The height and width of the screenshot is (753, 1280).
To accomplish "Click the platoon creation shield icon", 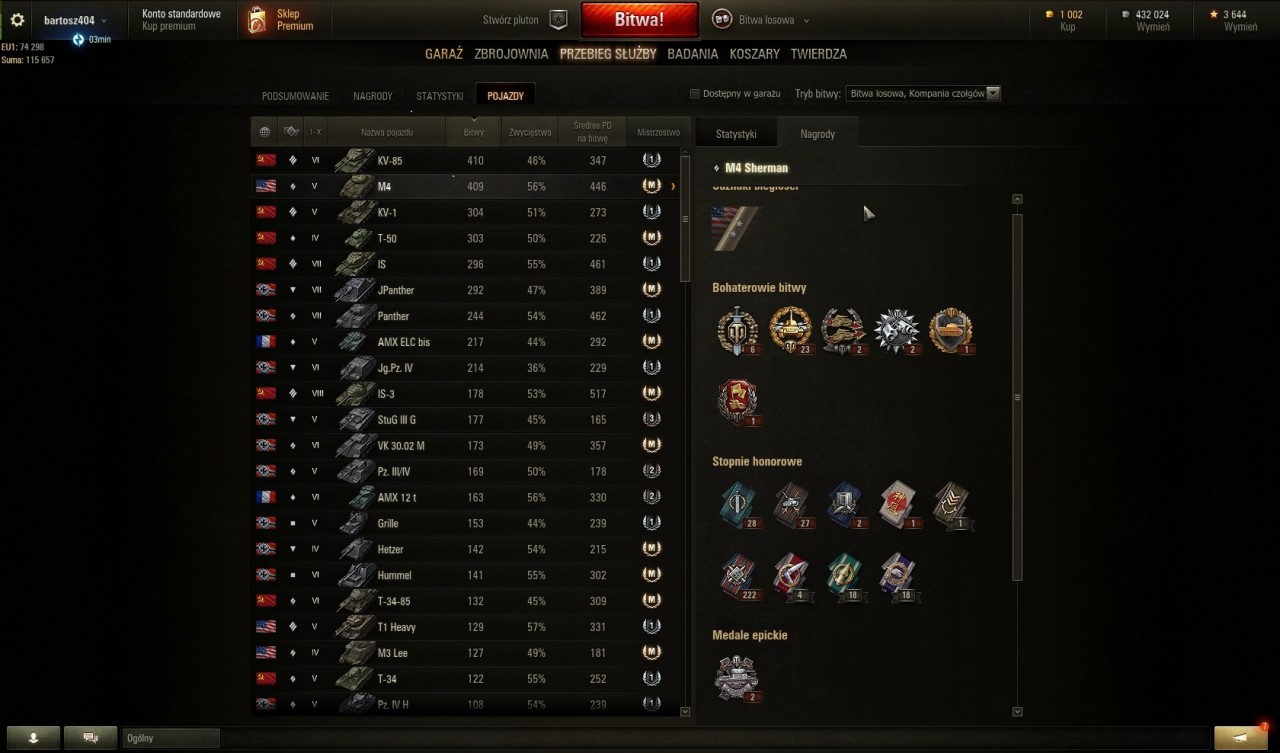I will 559,20.
